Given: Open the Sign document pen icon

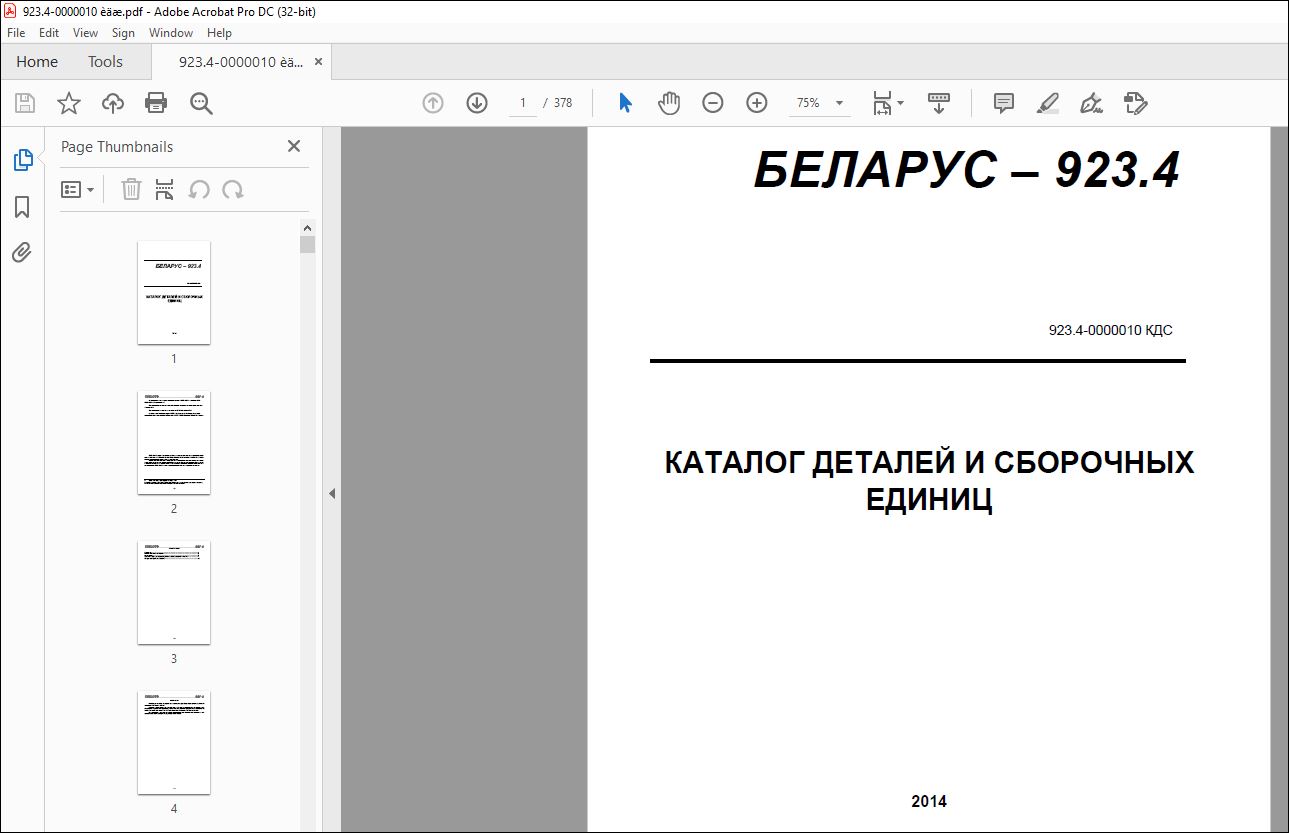Looking at the screenshot, I should pos(1091,103).
